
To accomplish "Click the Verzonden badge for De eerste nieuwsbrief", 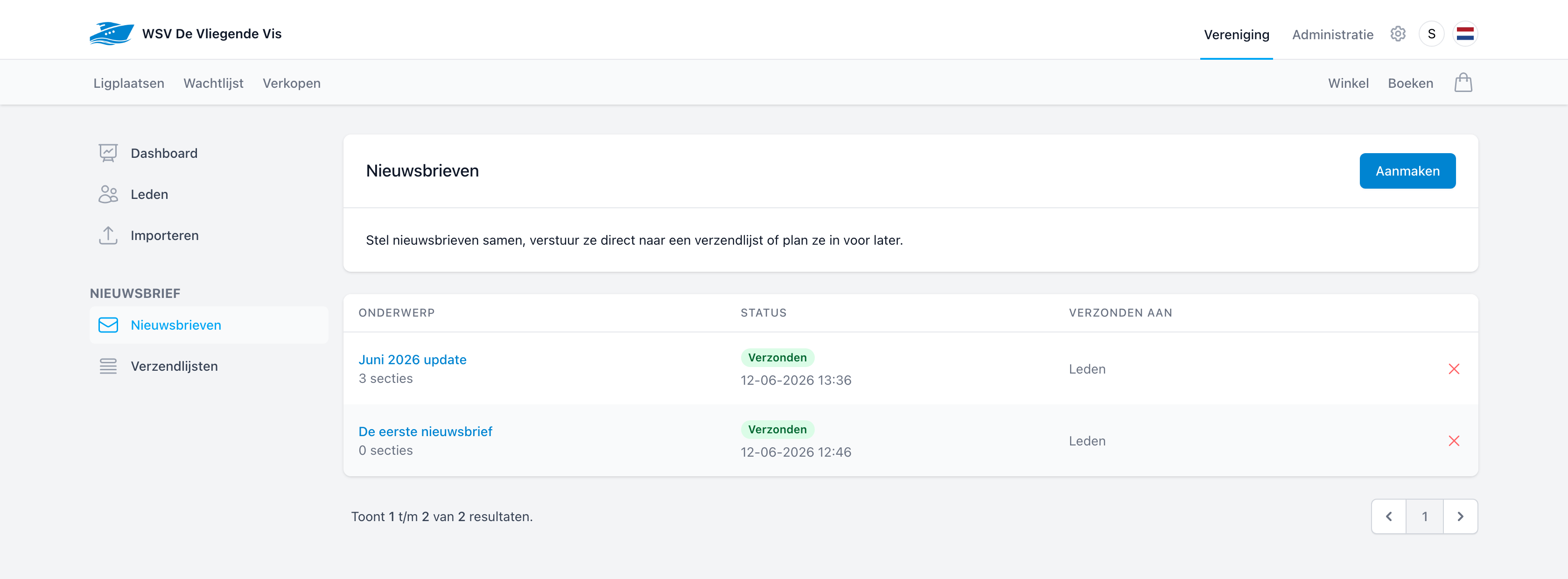I will tap(777, 430).
